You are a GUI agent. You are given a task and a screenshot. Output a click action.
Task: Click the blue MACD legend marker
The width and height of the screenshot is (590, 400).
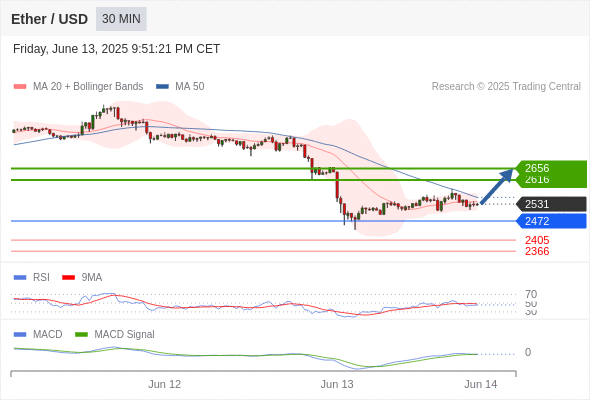[x=20, y=335]
